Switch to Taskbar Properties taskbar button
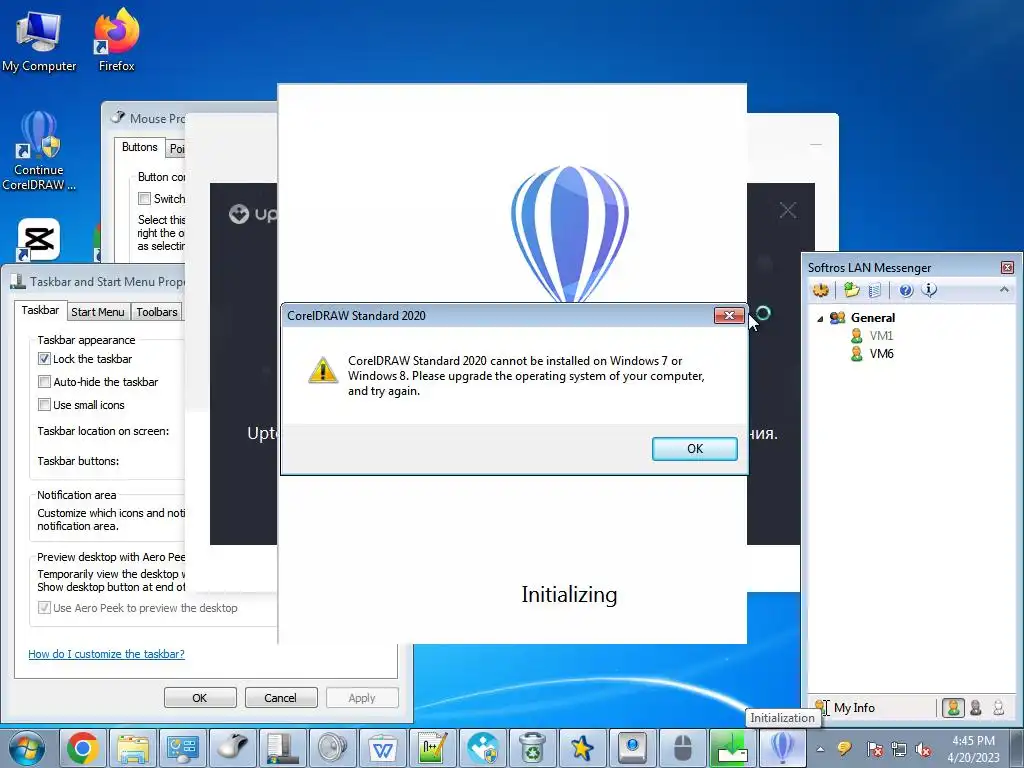The width and height of the screenshot is (1024, 768). click(x=282, y=748)
